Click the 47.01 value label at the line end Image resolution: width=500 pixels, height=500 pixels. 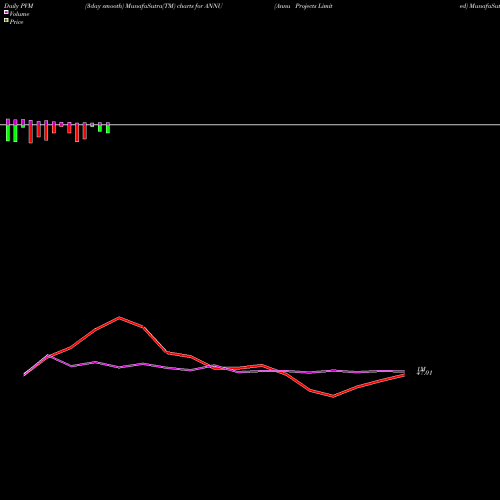pyautogui.click(x=424, y=373)
